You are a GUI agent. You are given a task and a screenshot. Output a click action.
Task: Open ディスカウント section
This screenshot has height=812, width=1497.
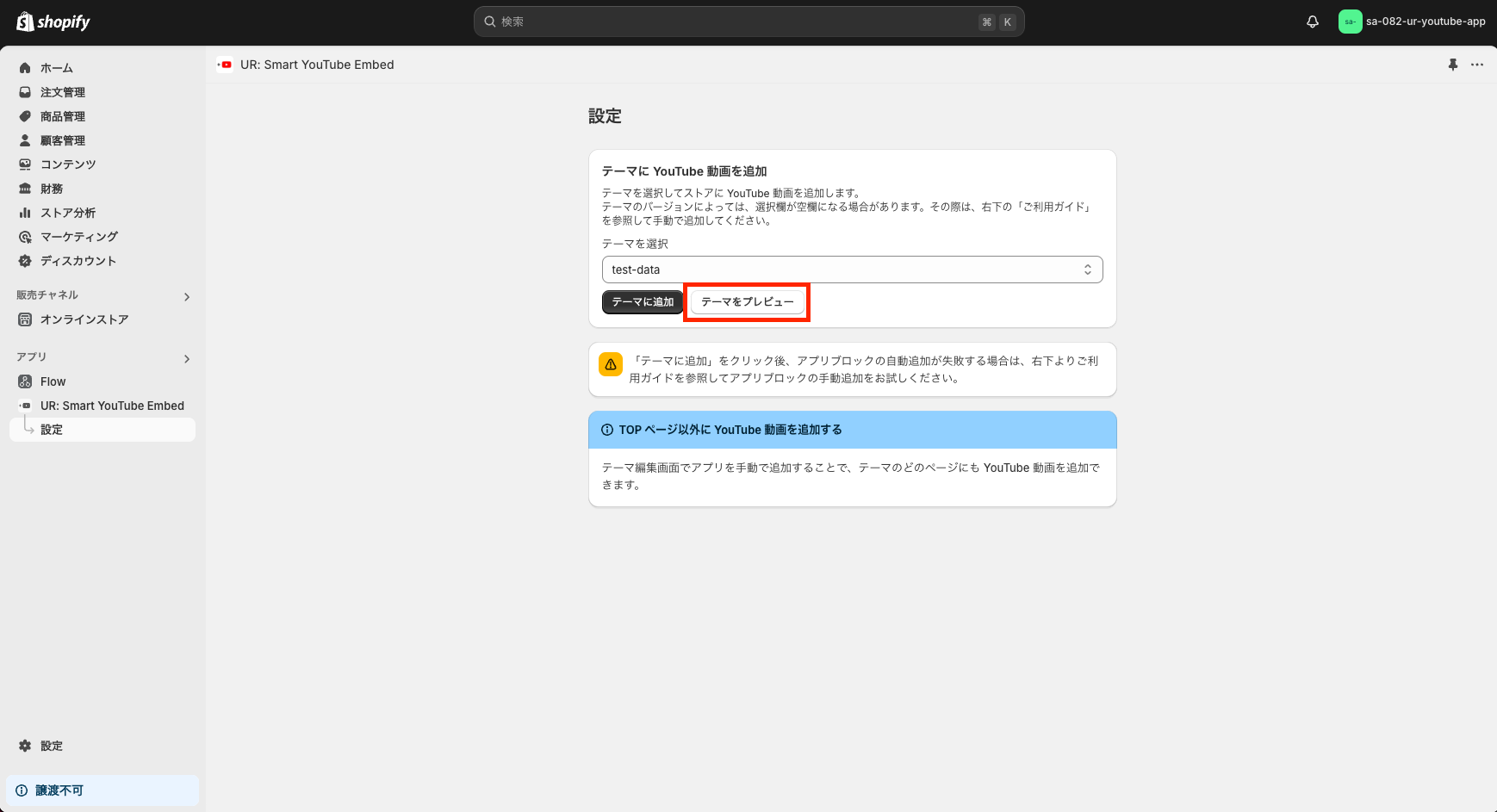[79, 261]
